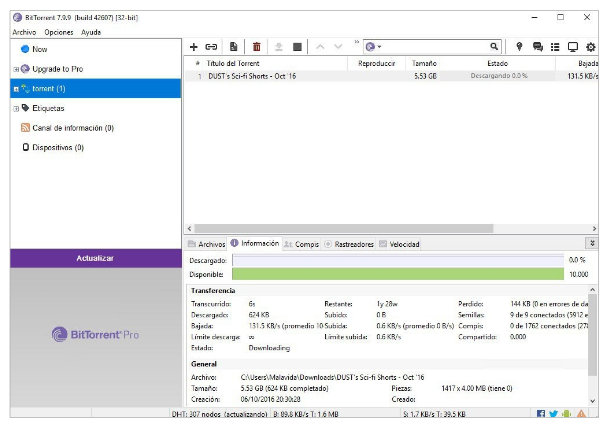
Task: Open the Archivo menu
Action: 24,32
